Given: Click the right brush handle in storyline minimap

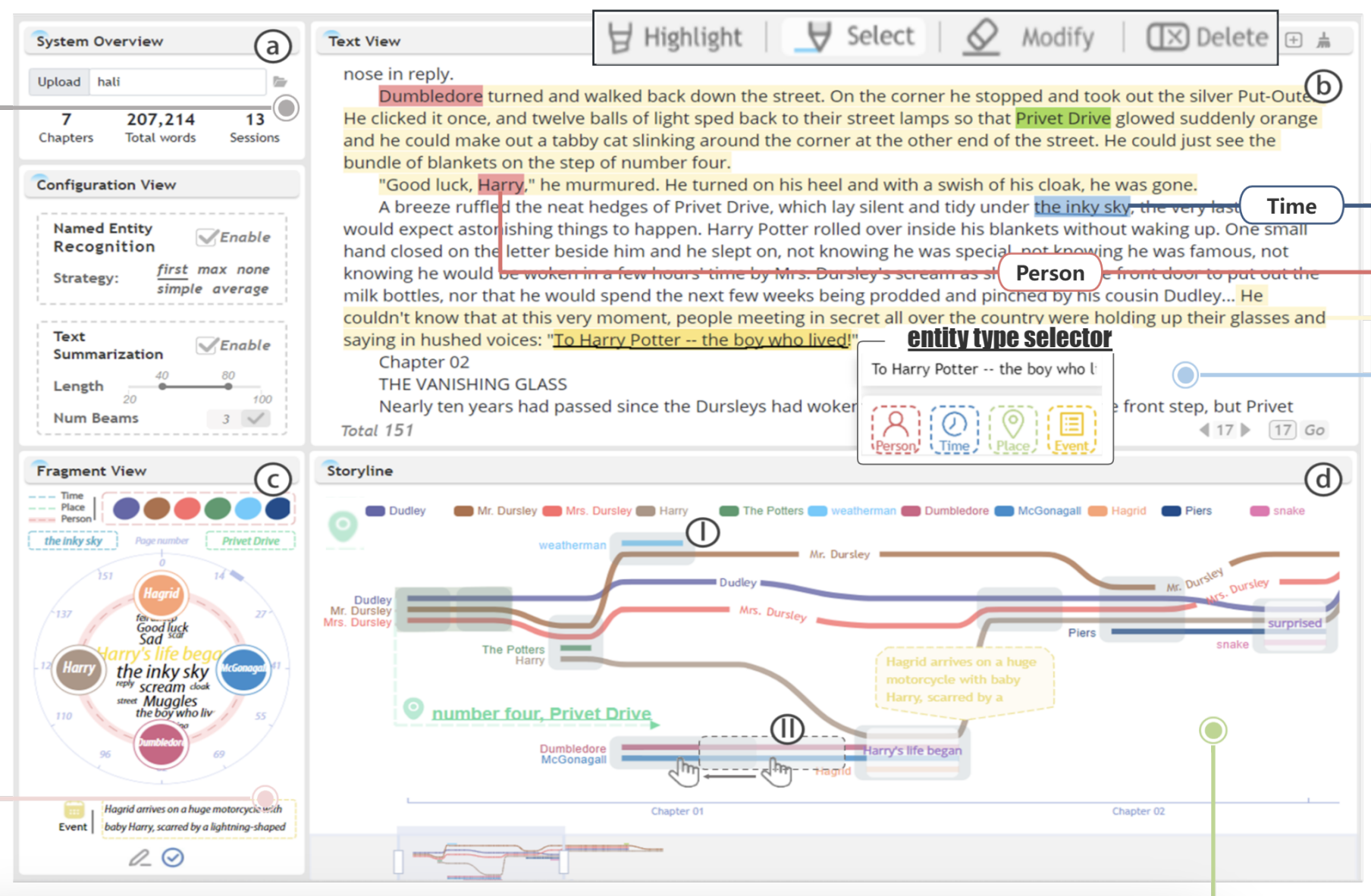Looking at the screenshot, I should [x=563, y=862].
